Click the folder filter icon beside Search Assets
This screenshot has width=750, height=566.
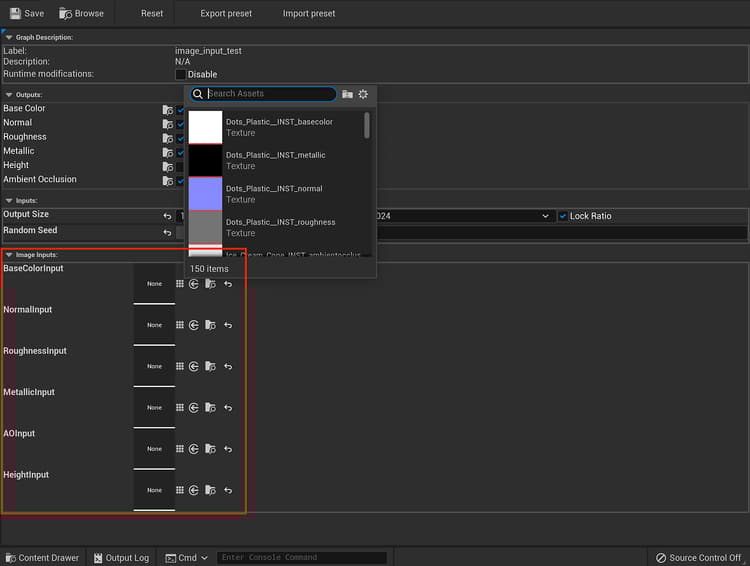[x=347, y=94]
